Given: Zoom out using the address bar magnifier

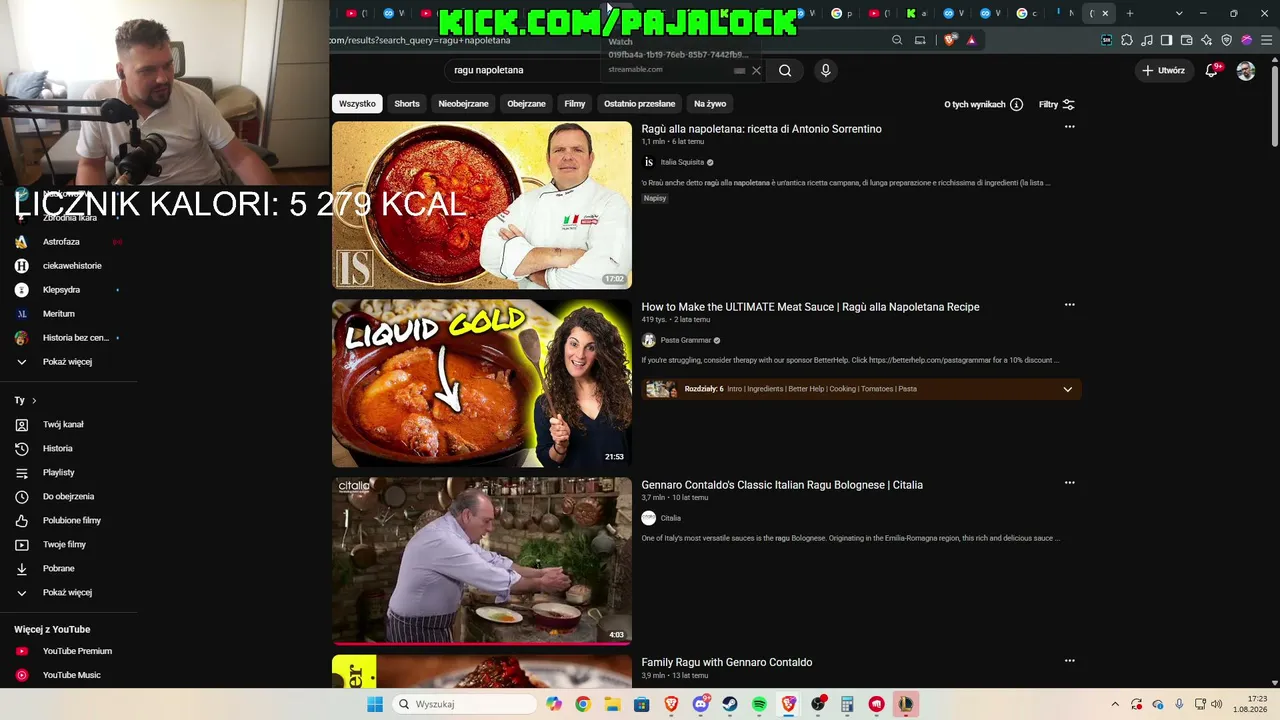Looking at the screenshot, I should [897, 40].
